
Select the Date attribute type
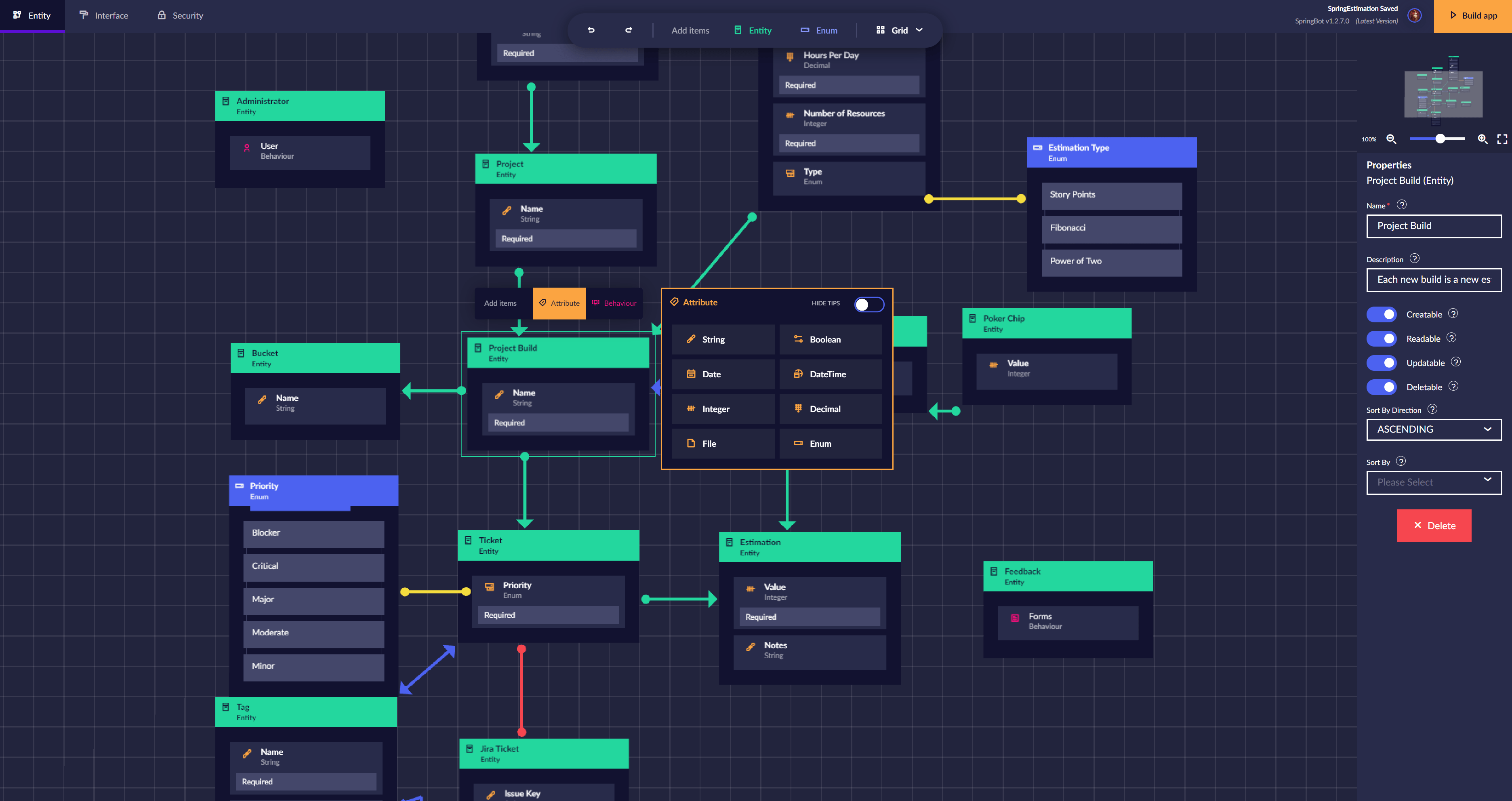(x=723, y=374)
